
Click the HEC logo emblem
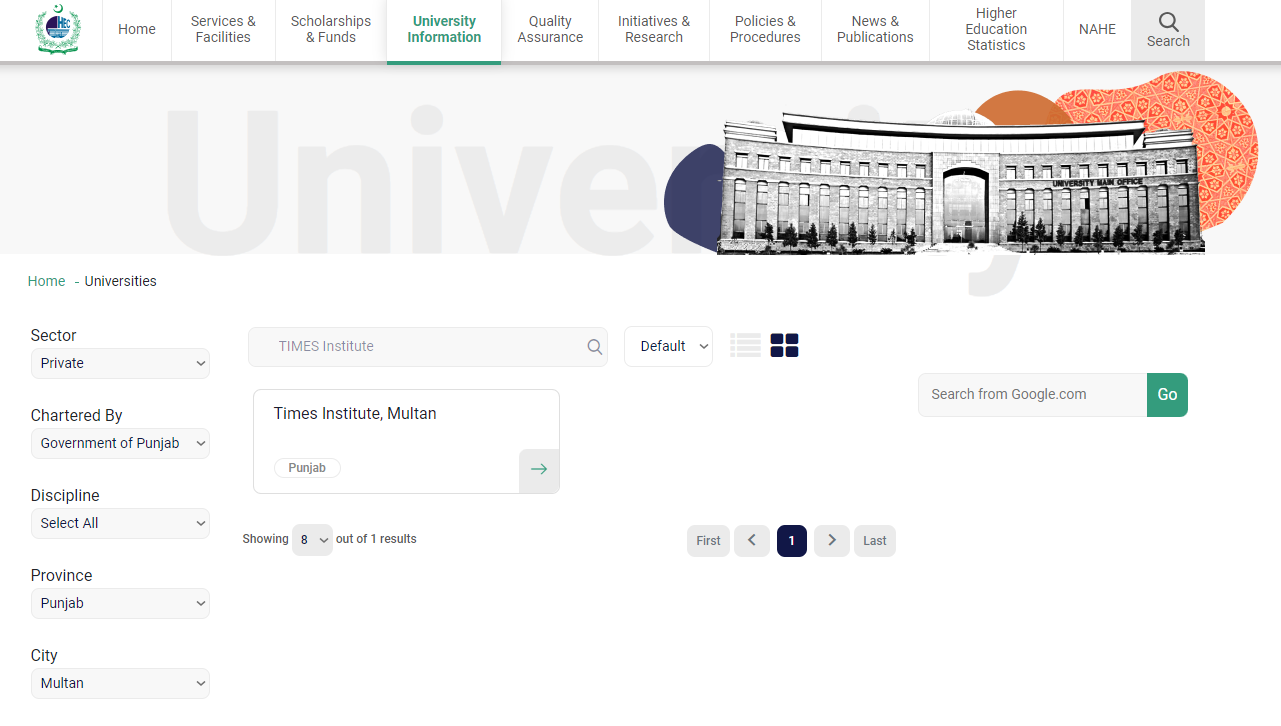[57, 29]
